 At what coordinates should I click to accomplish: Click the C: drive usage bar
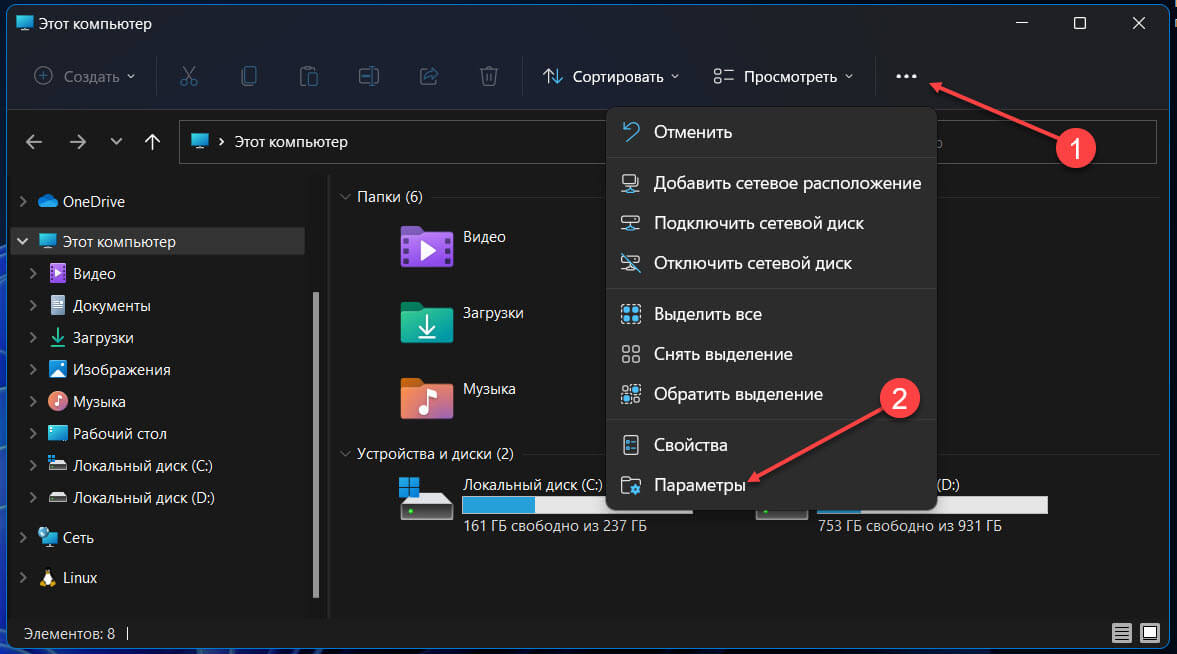577,505
